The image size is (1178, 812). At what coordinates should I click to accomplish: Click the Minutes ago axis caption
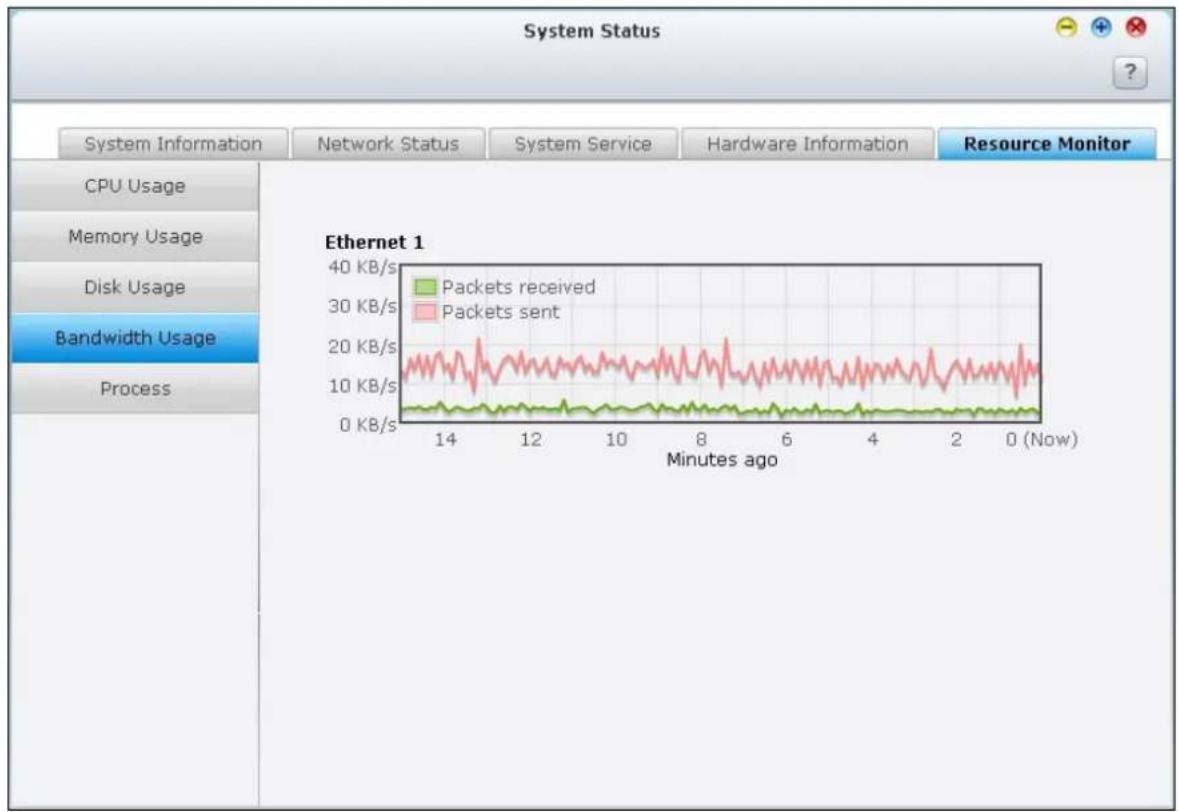click(722, 460)
